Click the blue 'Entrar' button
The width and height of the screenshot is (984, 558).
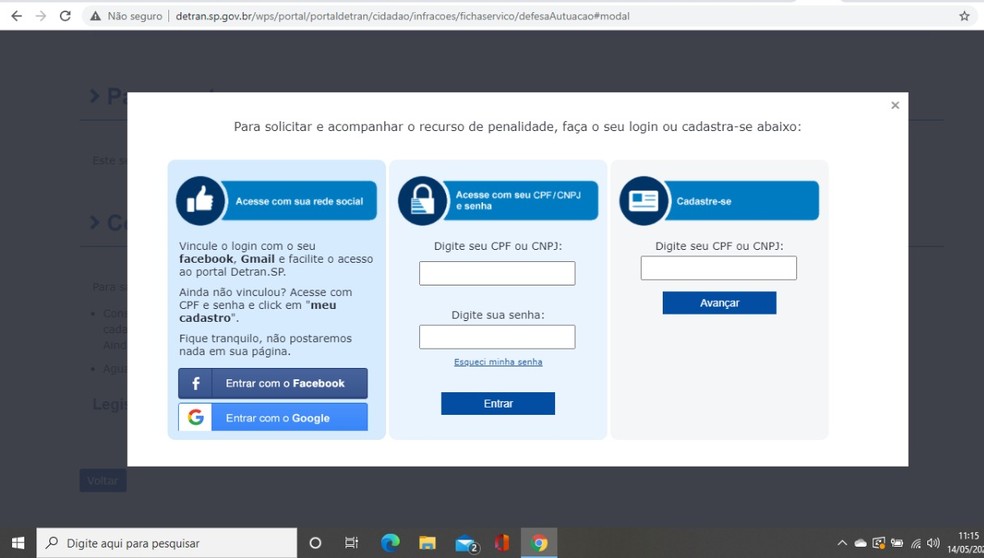(498, 404)
